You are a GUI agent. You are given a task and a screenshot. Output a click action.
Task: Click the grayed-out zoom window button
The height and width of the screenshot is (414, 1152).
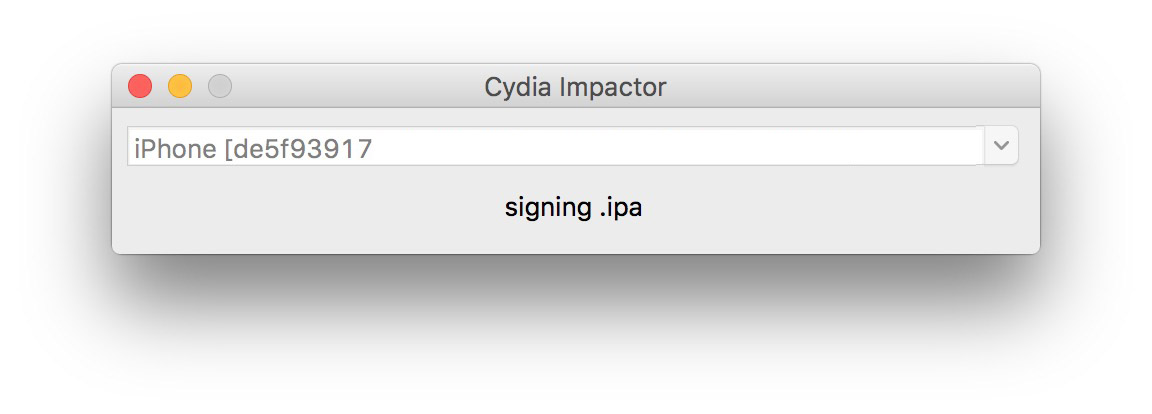pos(220,87)
